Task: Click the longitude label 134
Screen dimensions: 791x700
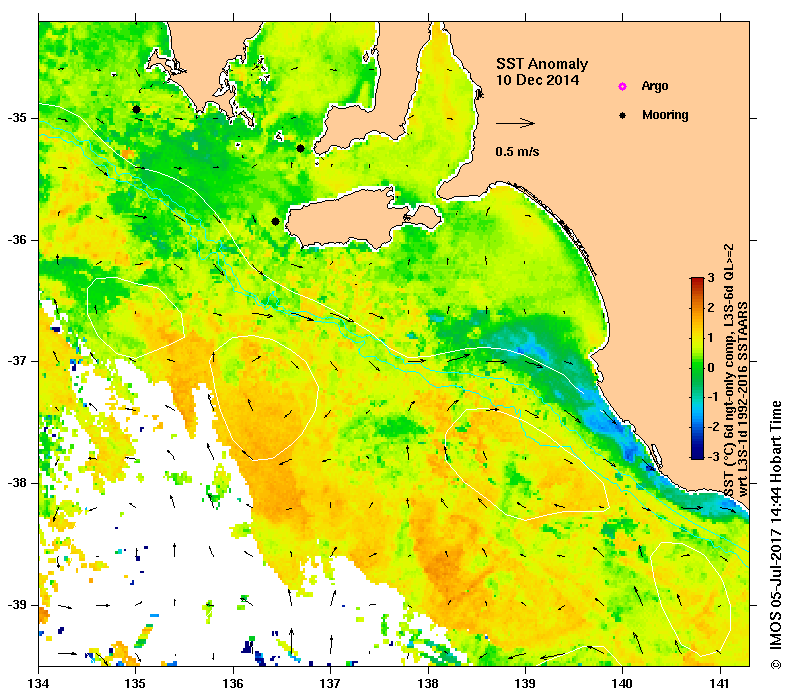Action: pos(39,684)
